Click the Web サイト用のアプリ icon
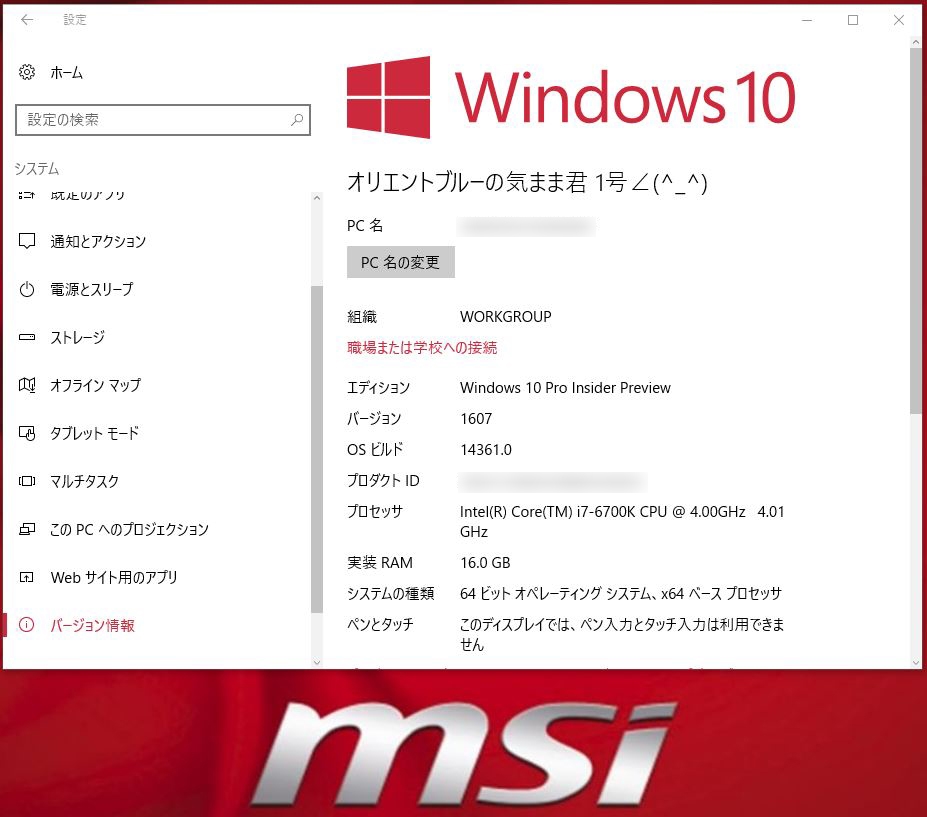The image size is (927, 817). click(x=27, y=577)
